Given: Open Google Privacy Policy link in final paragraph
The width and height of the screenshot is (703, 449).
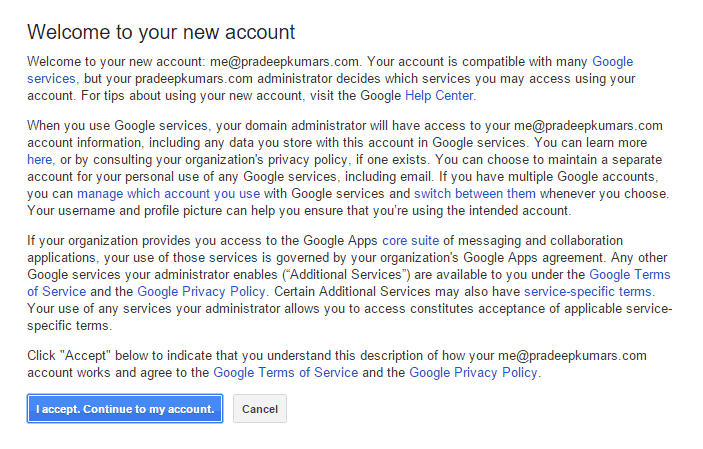Looking at the screenshot, I should pyautogui.click(x=473, y=372).
